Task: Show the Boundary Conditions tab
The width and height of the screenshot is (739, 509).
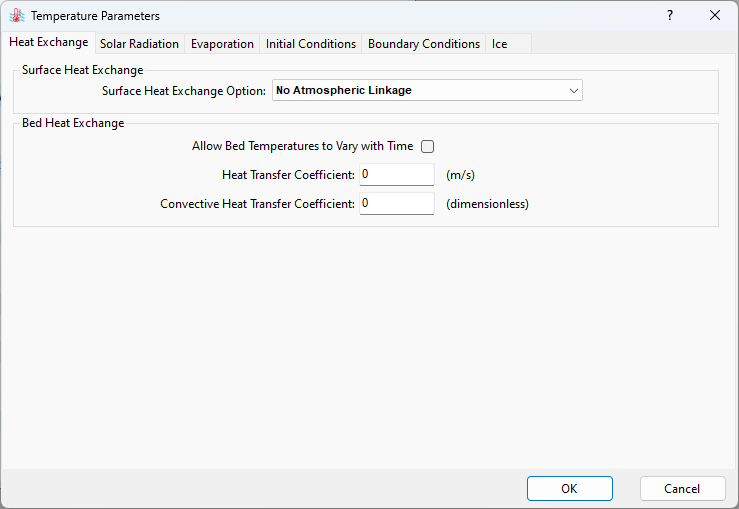Action: pos(424,44)
